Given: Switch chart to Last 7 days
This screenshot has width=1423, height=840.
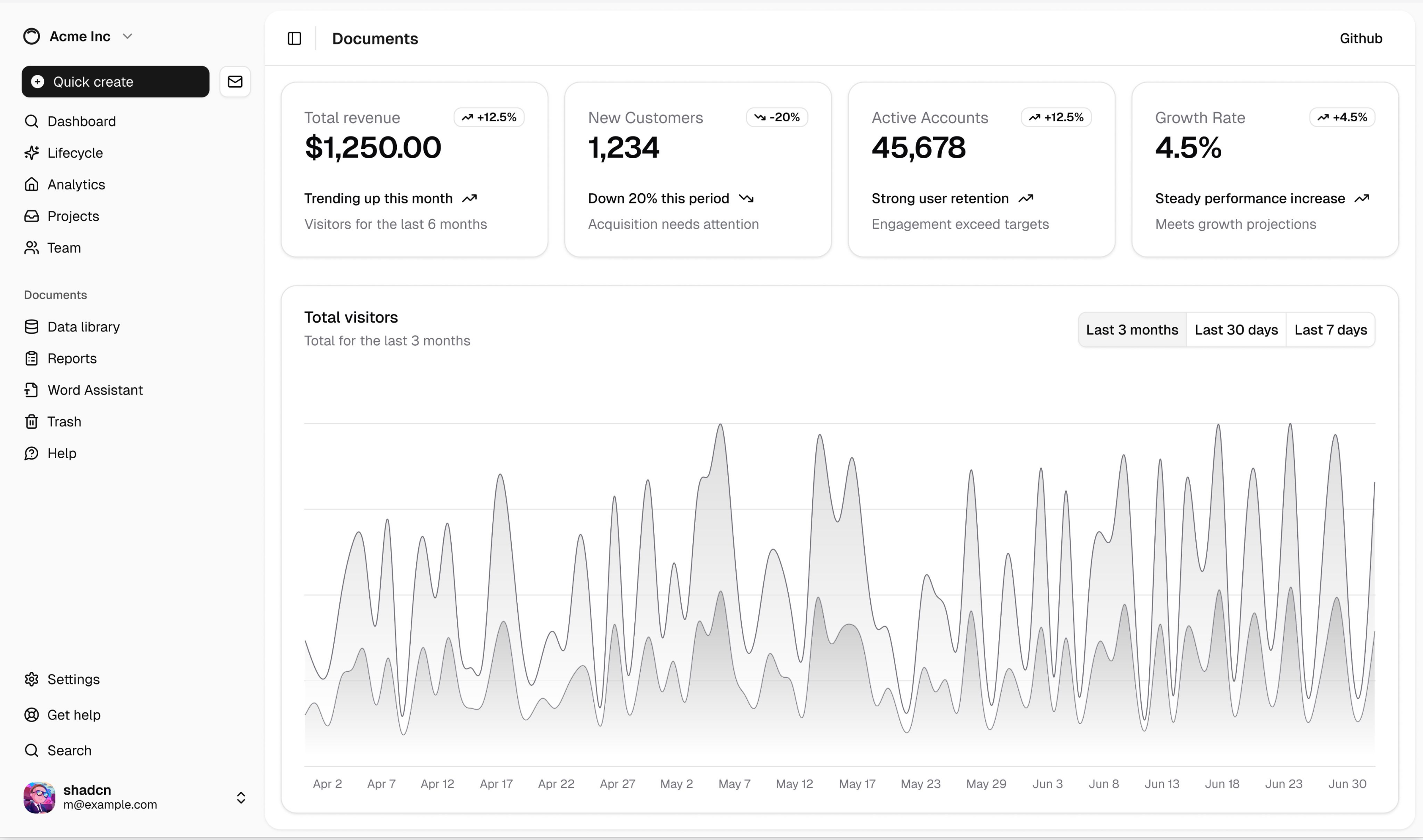Looking at the screenshot, I should pos(1331,329).
